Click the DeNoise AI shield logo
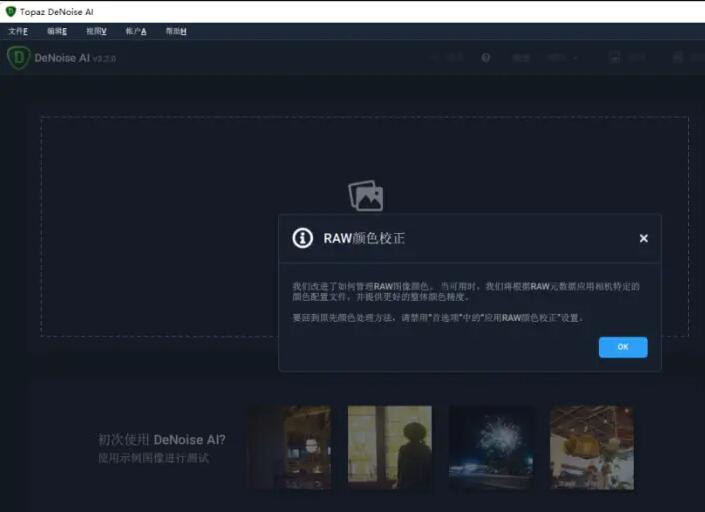This screenshot has width=705, height=512. (x=18, y=58)
